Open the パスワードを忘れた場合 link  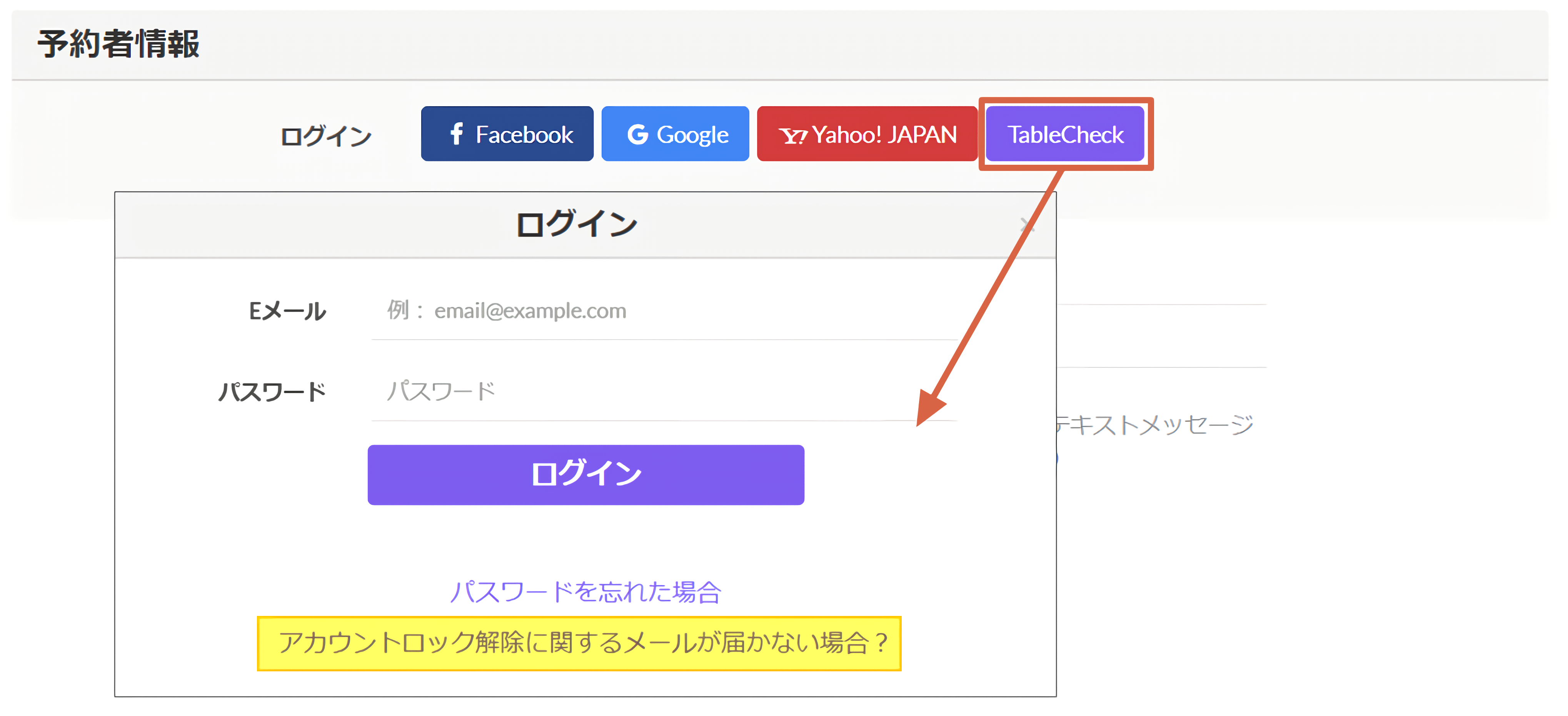click(585, 591)
